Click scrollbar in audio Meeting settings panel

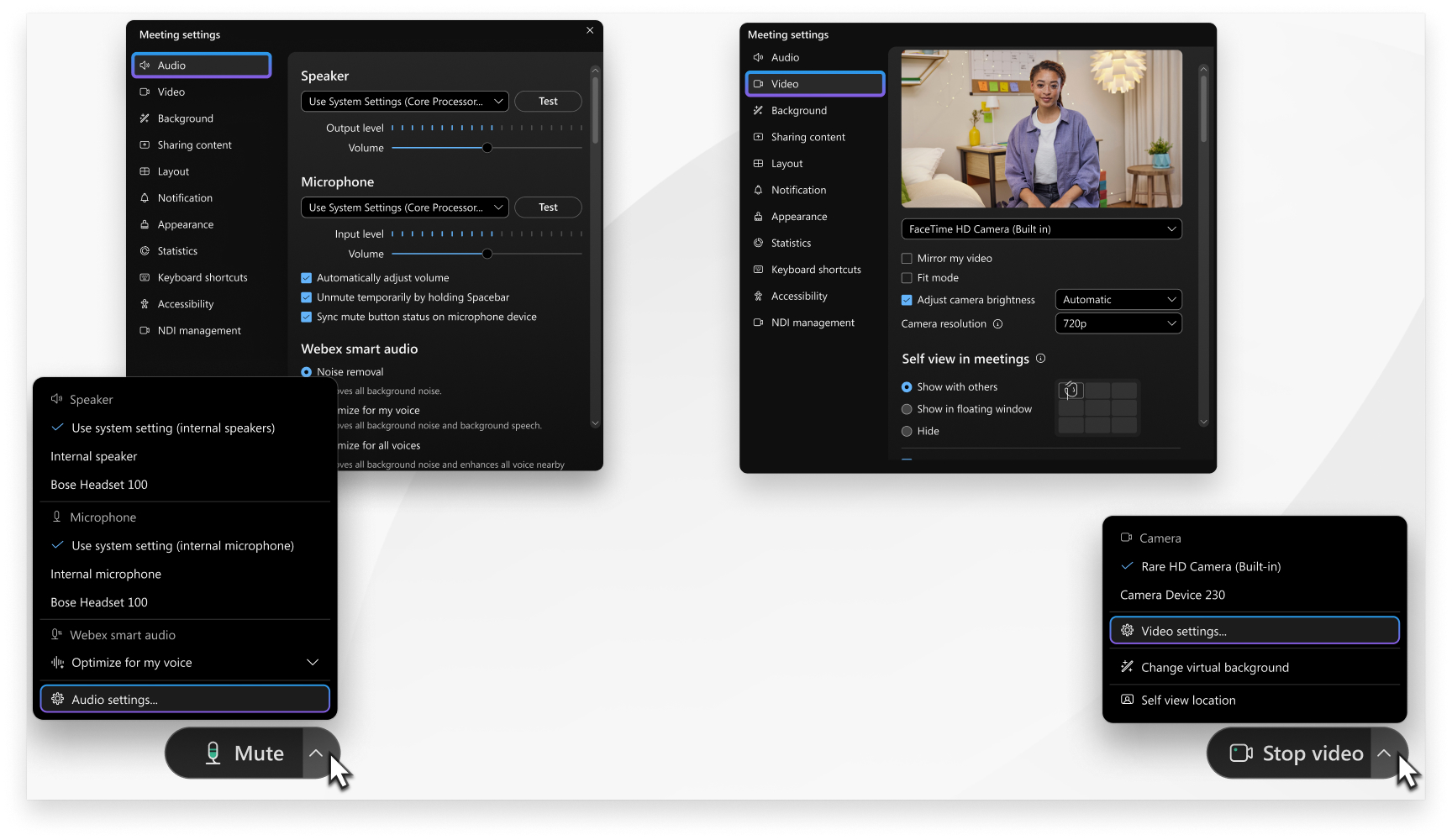point(595,109)
